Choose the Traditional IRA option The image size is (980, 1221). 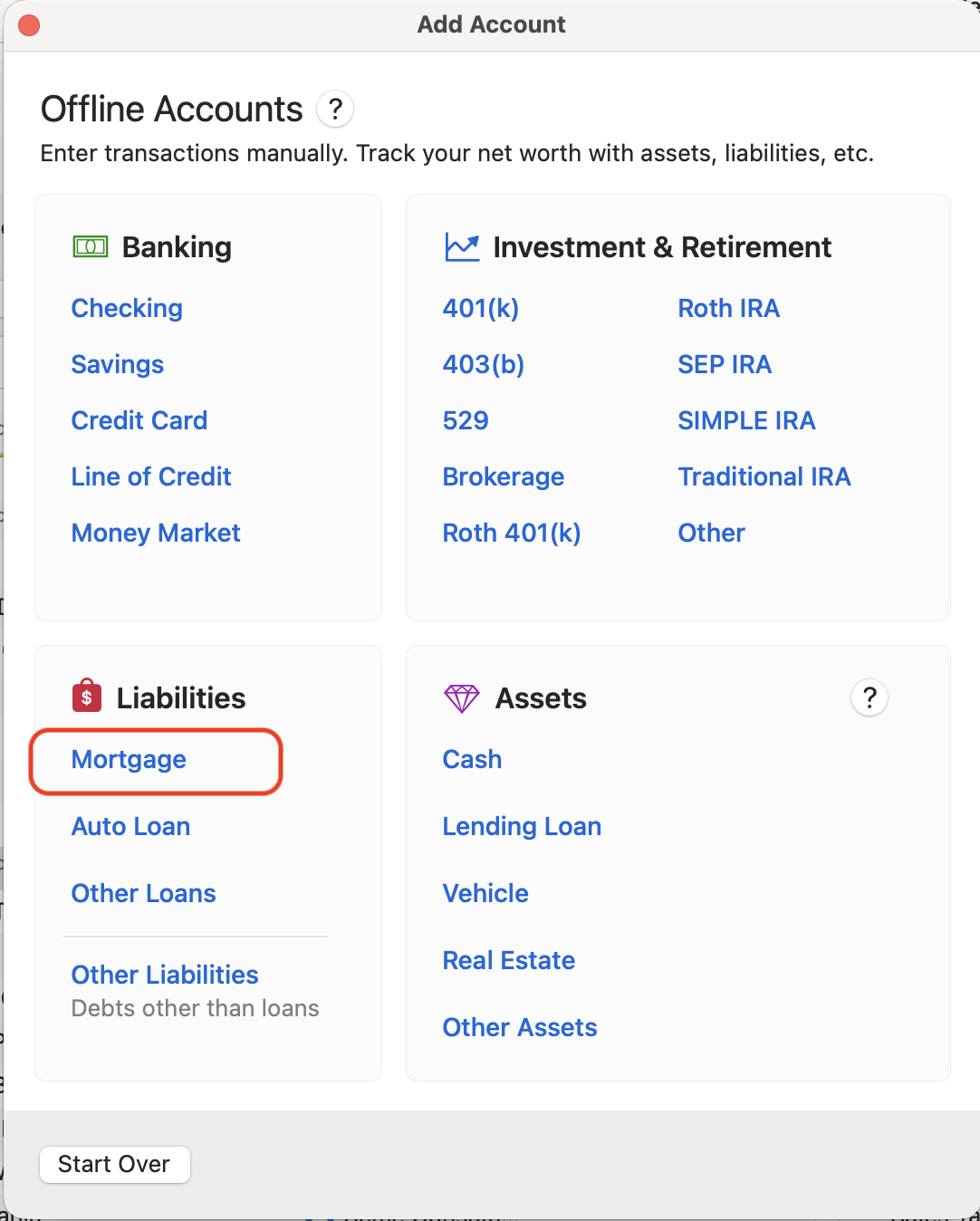(x=764, y=476)
